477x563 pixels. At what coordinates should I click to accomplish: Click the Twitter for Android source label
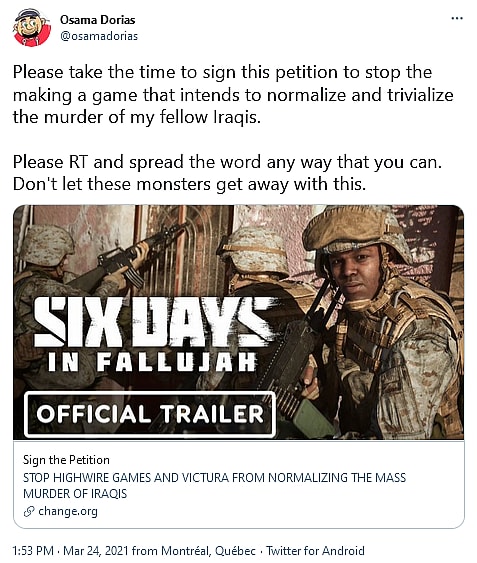point(315,551)
